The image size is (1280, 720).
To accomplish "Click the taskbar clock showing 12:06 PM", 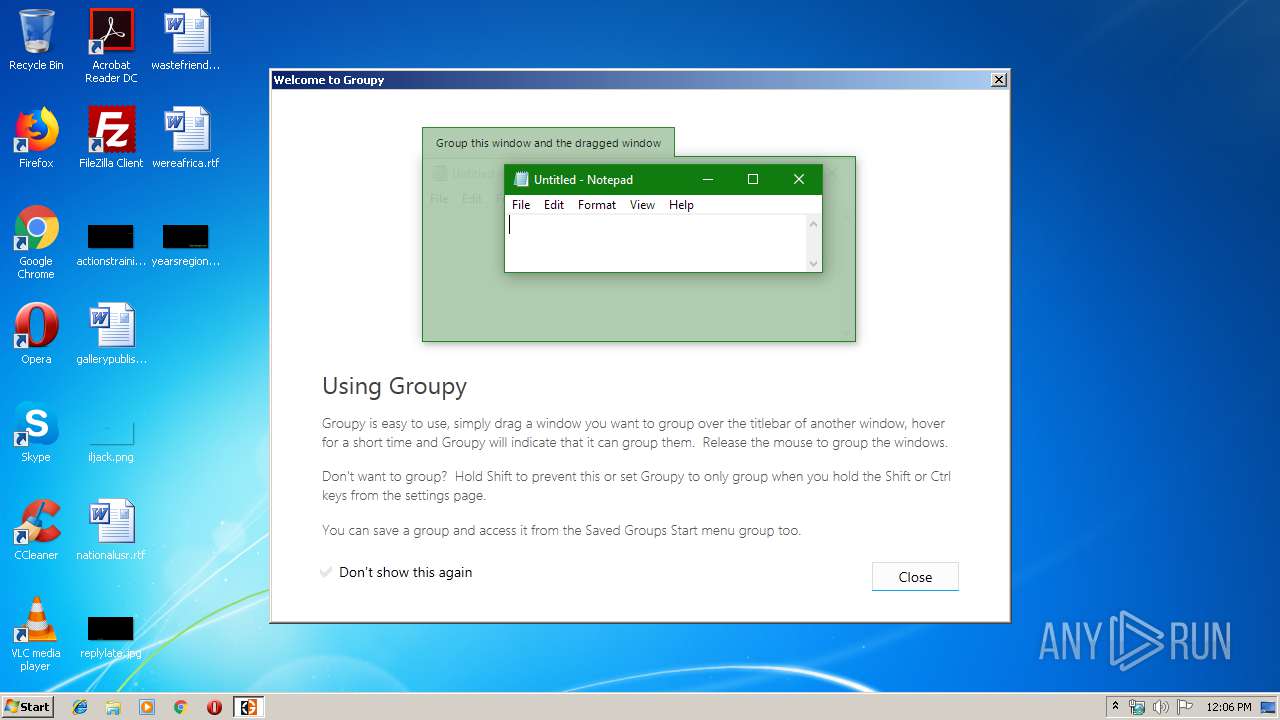I will 1229,707.
